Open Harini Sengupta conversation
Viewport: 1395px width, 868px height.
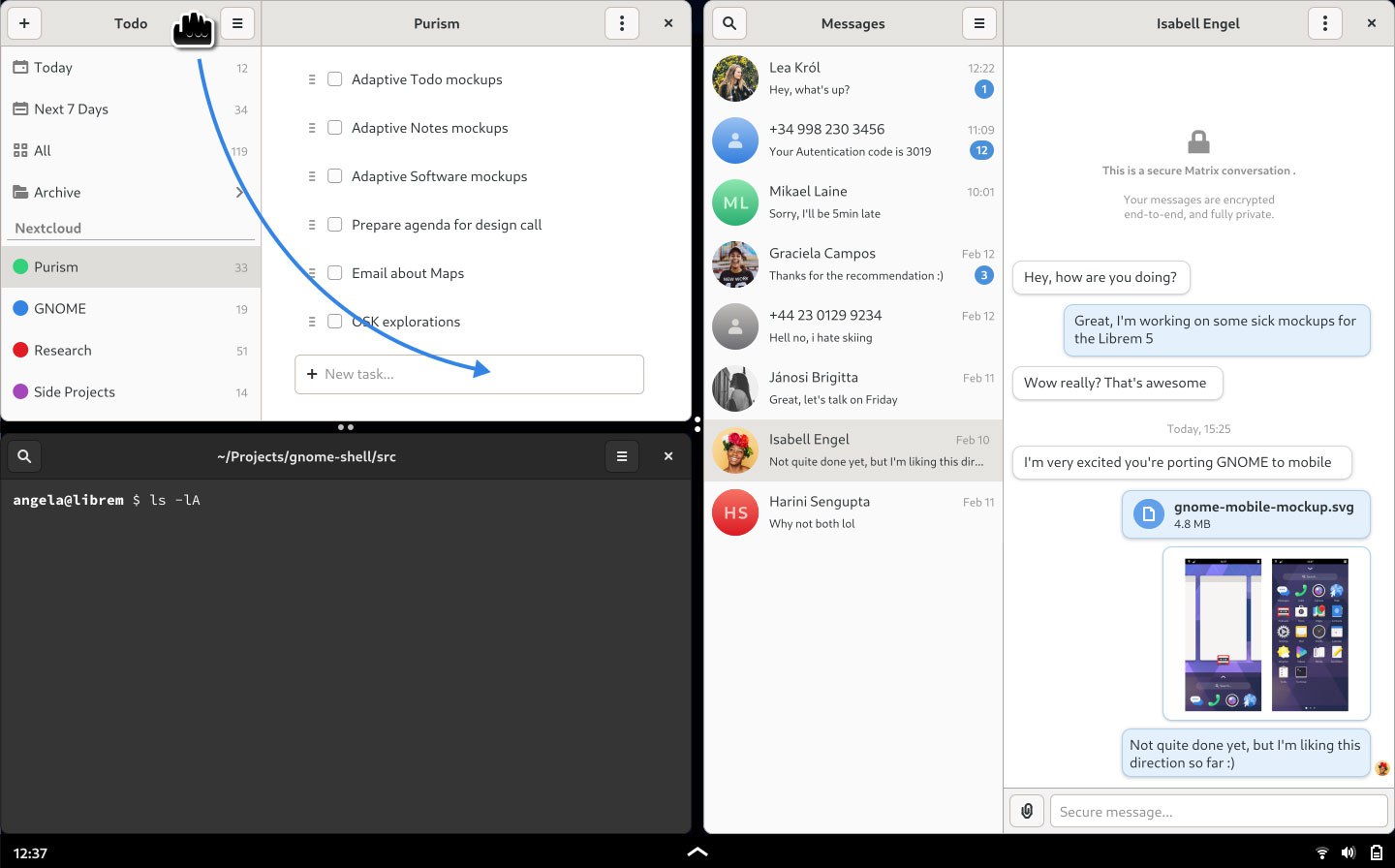click(853, 512)
